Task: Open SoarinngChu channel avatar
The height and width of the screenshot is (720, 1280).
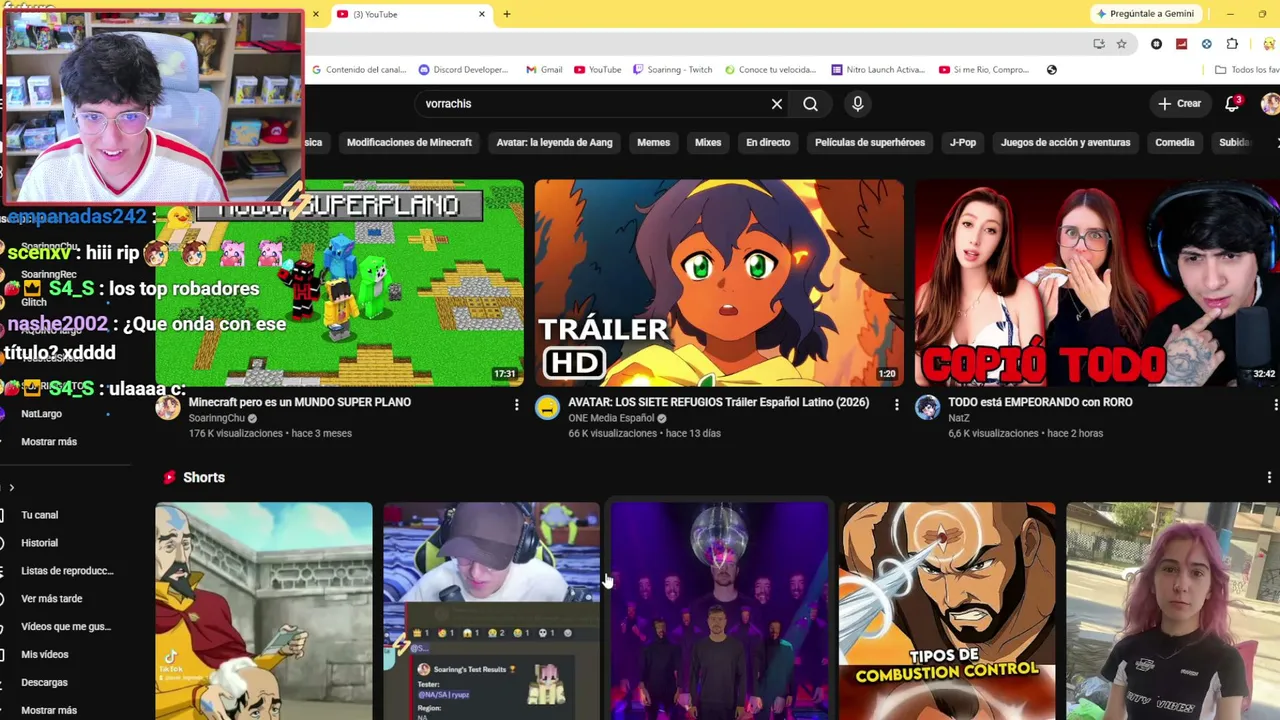Action: pyautogui.click(x=168, y=407)
